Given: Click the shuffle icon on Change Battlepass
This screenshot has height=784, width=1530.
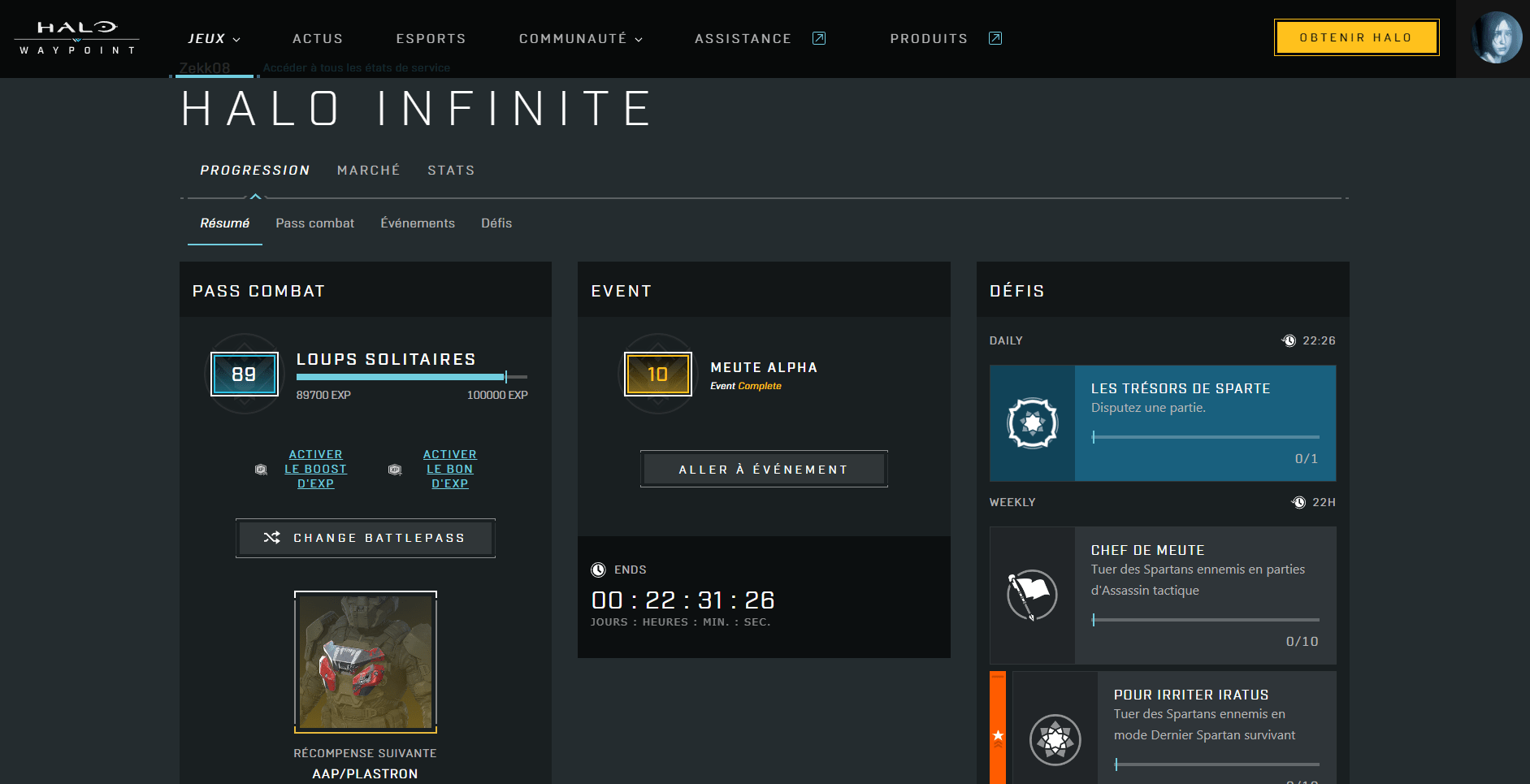Looking at the screenshot, I should 272,538.
